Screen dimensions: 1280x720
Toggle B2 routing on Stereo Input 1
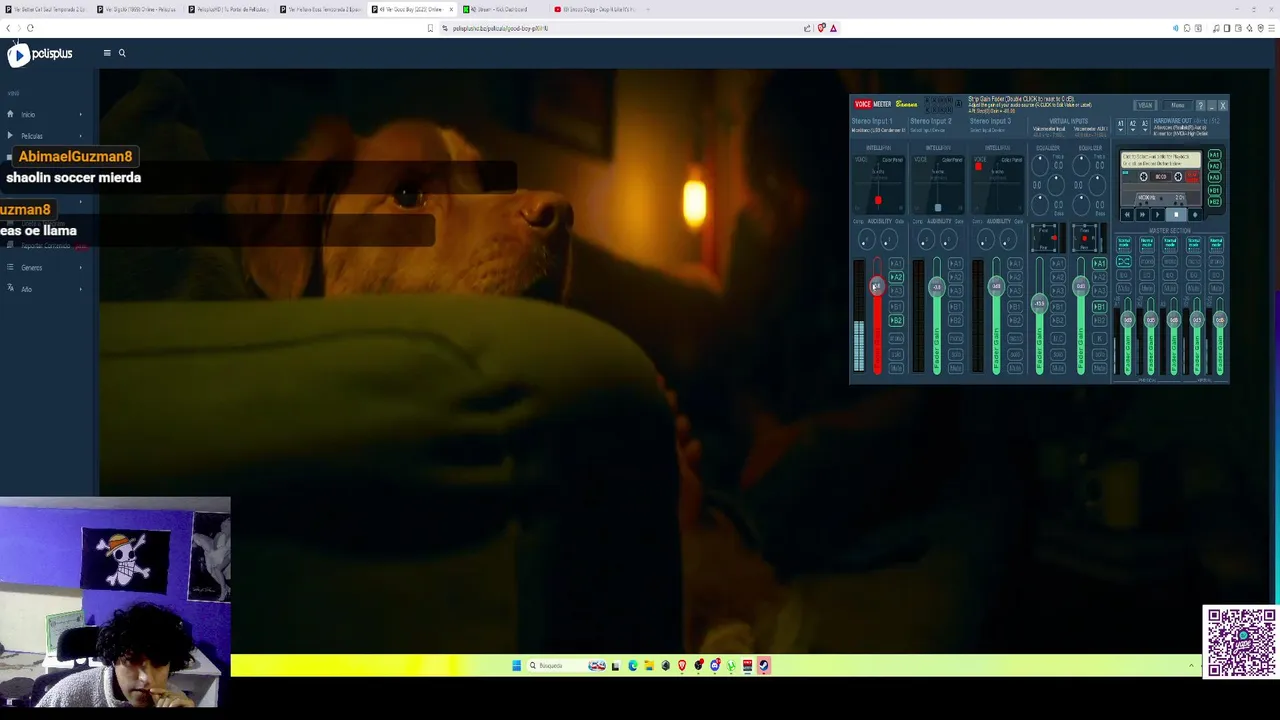tap(896, 320)
